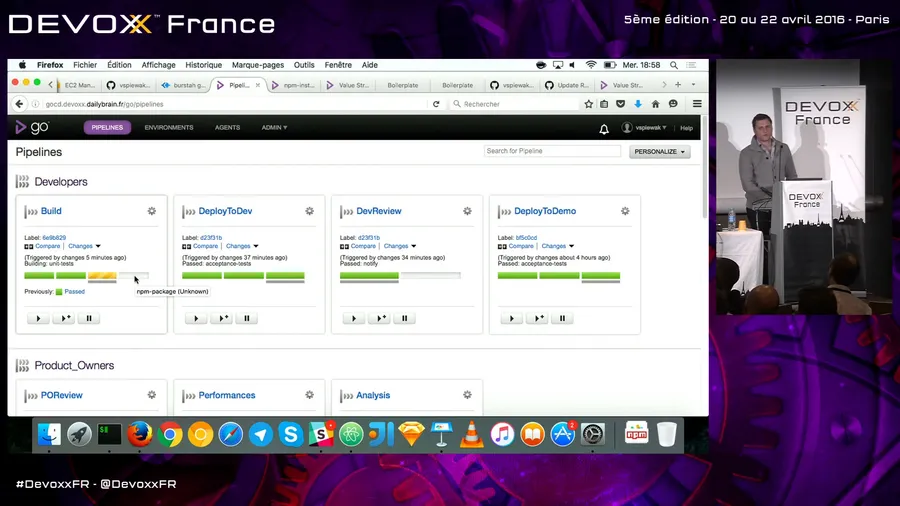
Task: Bookmark this page with star icon
Action: coord(588,104)
